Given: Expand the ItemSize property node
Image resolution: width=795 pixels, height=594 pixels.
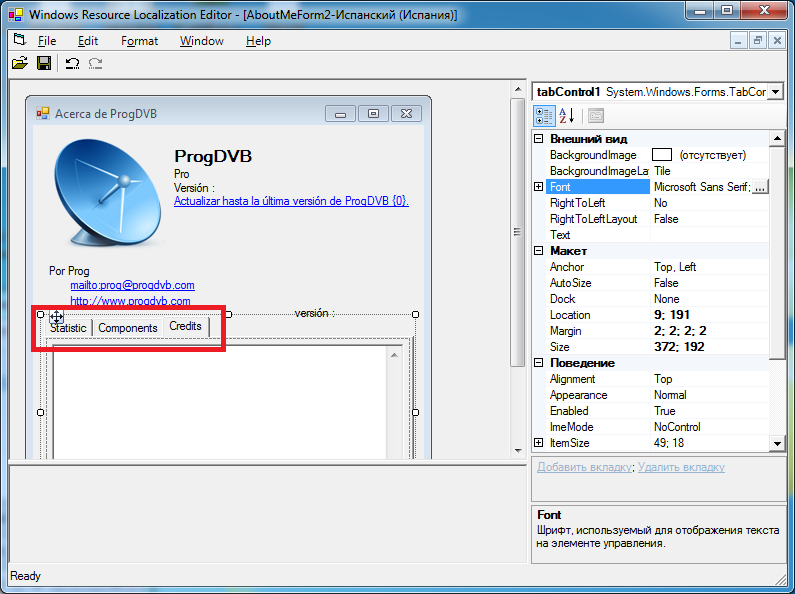Looking at the screenshot, I should coord(539,443).
